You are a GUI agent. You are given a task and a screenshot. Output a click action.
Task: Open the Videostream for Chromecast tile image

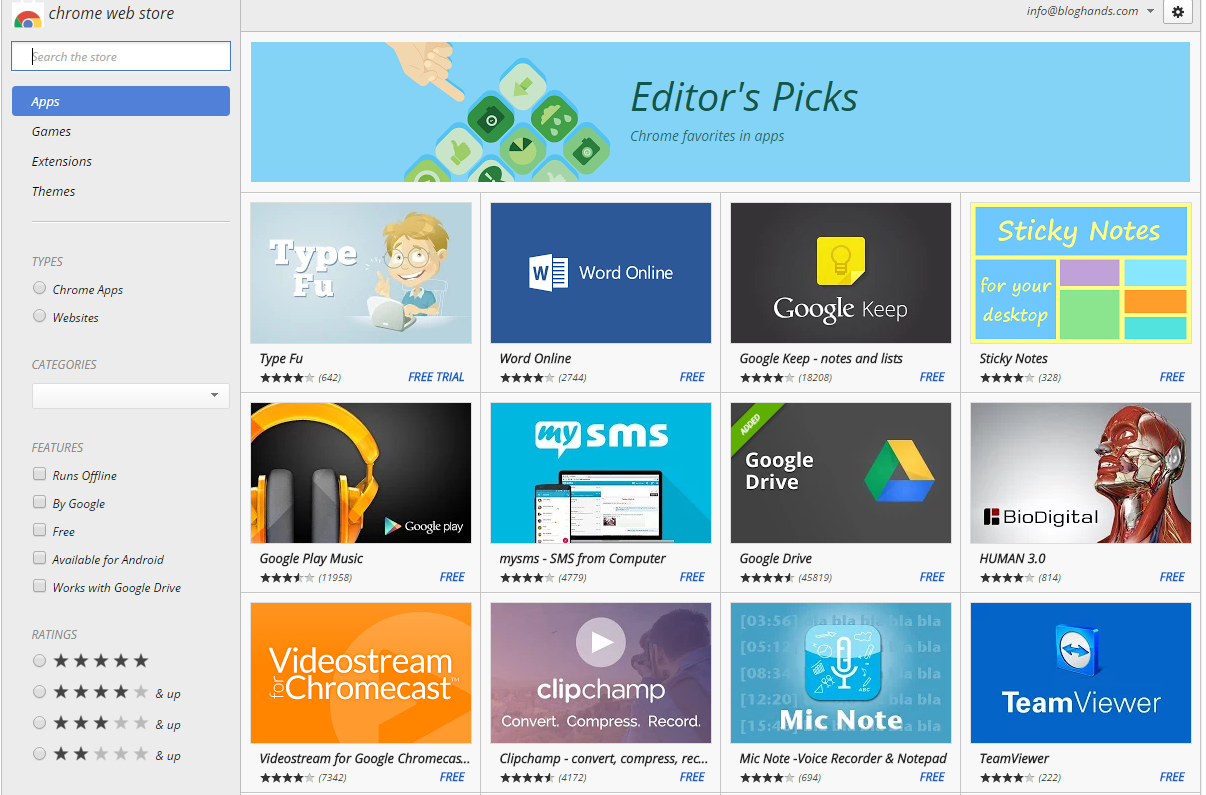pos(361,673)
